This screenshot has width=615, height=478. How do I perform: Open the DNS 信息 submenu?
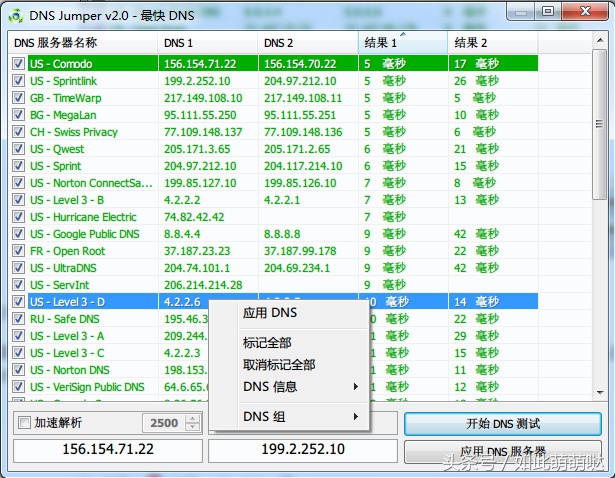point(289,387)
